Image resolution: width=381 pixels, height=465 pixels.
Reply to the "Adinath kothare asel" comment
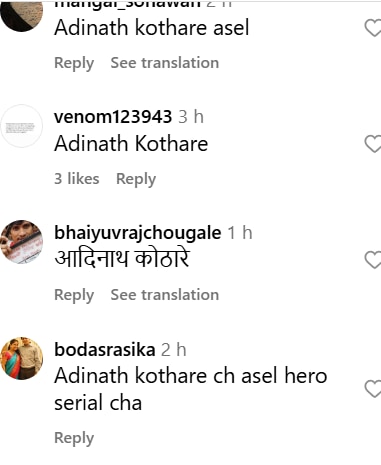pyautogui.click(x=74, y=63)
